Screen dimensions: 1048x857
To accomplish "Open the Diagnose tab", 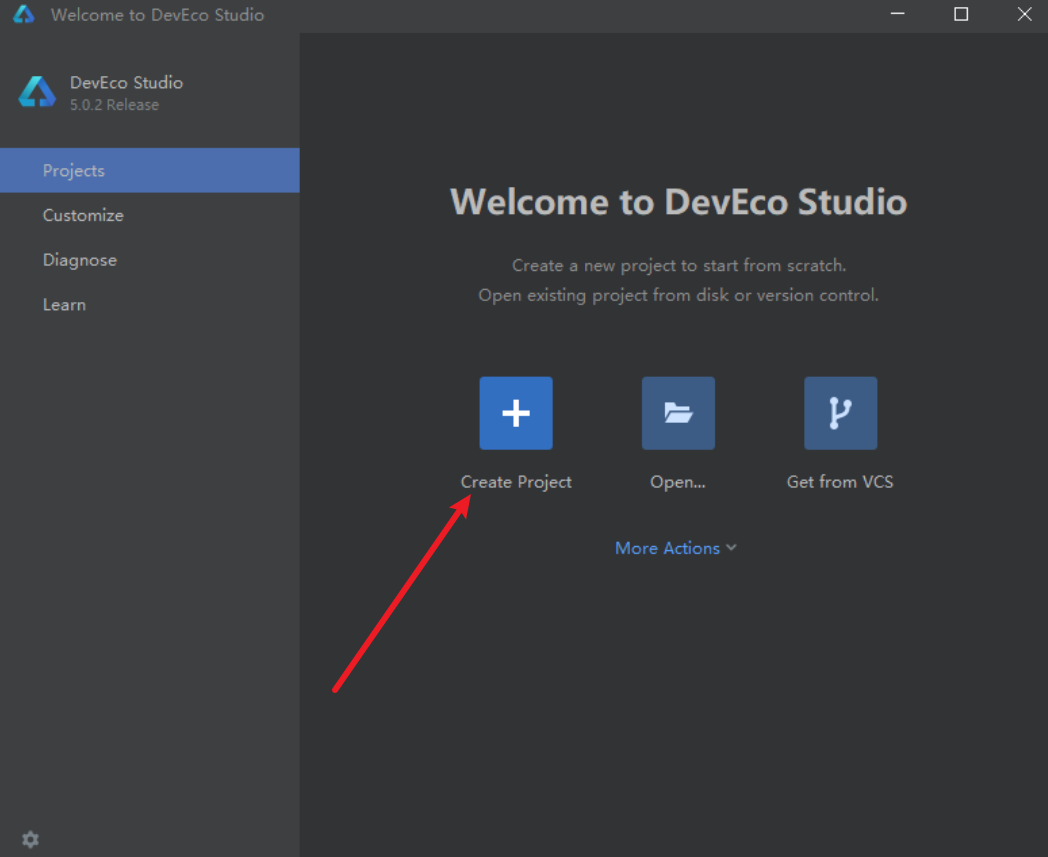I will point(150,260).
